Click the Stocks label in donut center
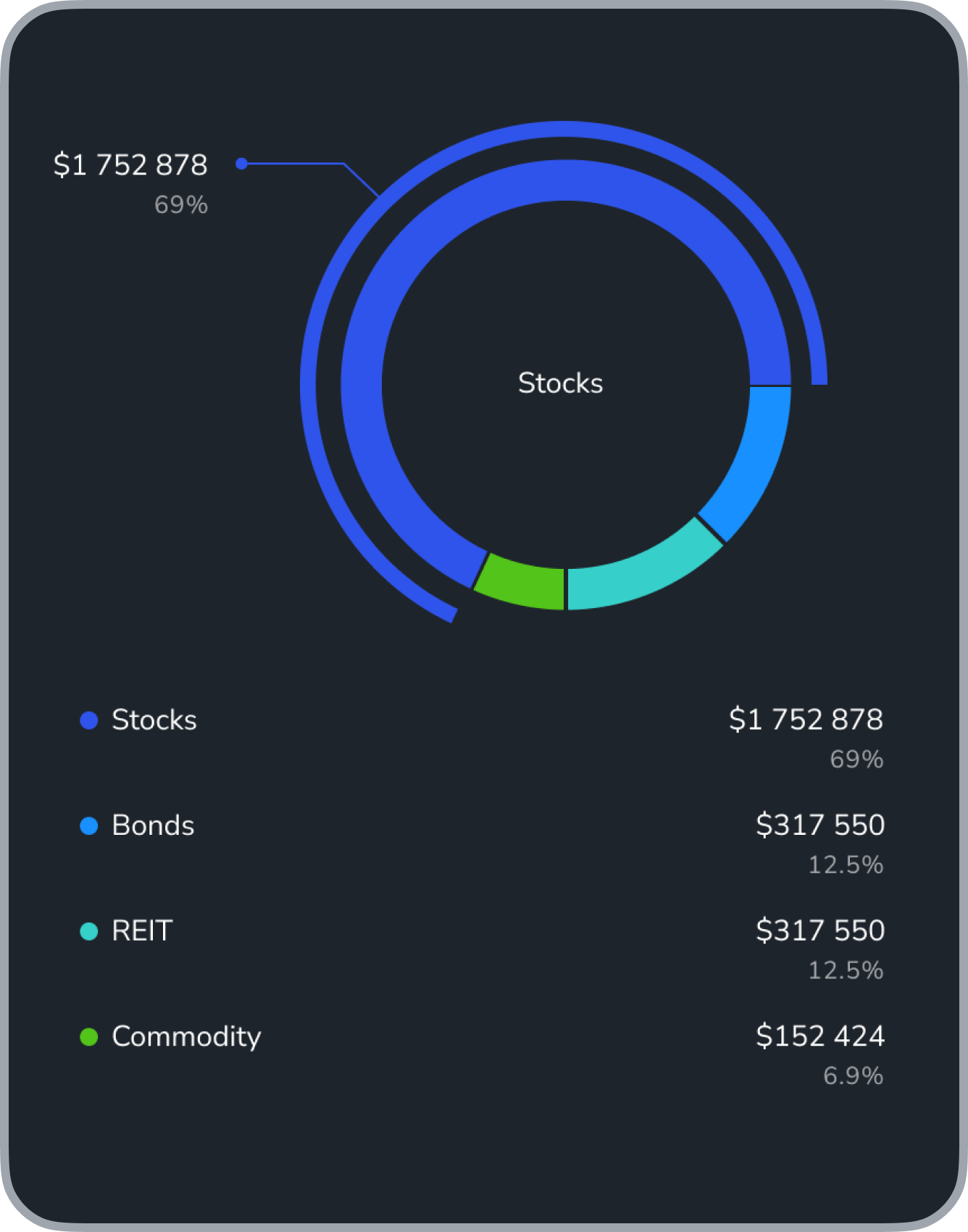 (x=561, y=383)
